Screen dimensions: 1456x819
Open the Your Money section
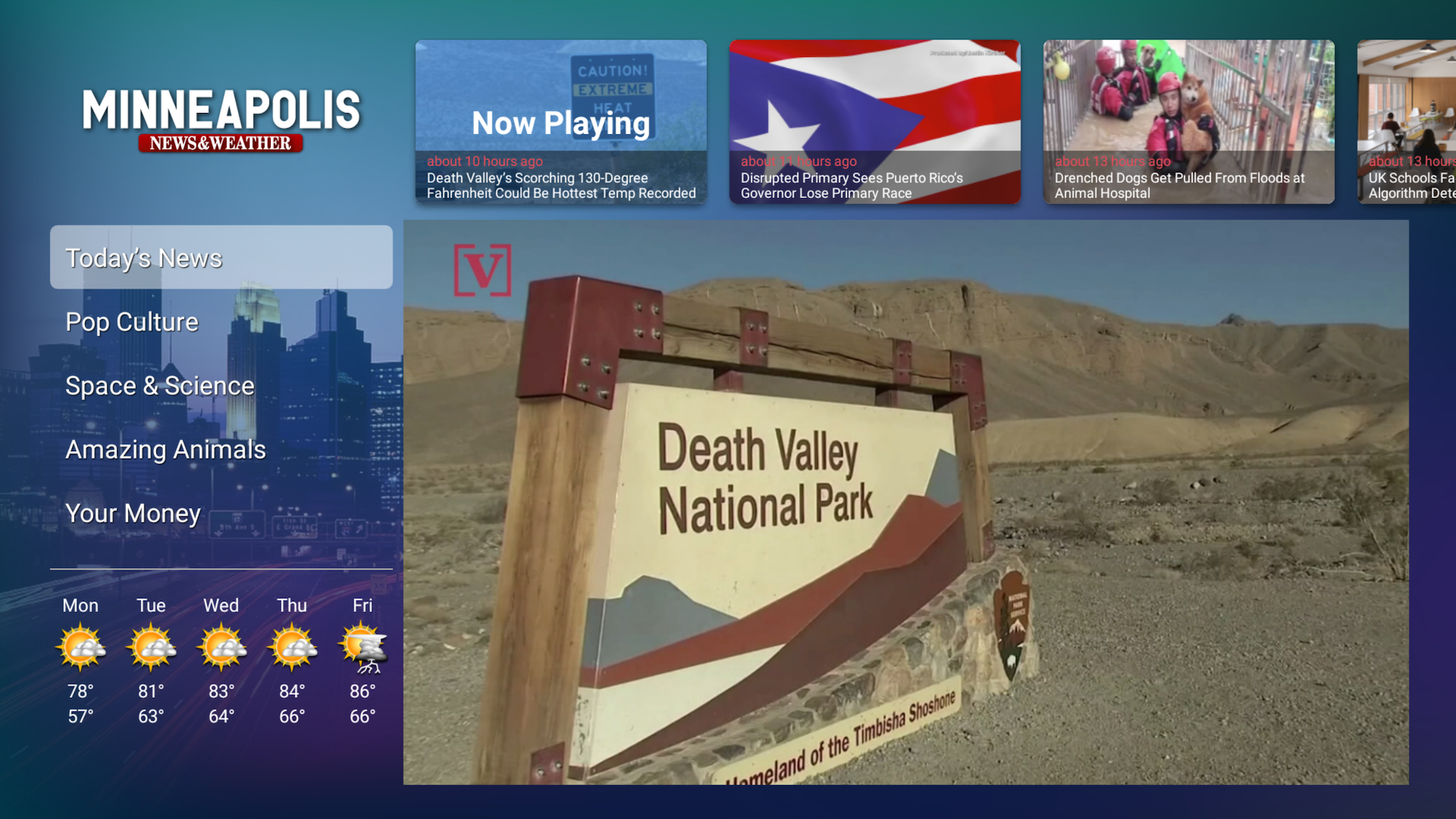[133, 513]
